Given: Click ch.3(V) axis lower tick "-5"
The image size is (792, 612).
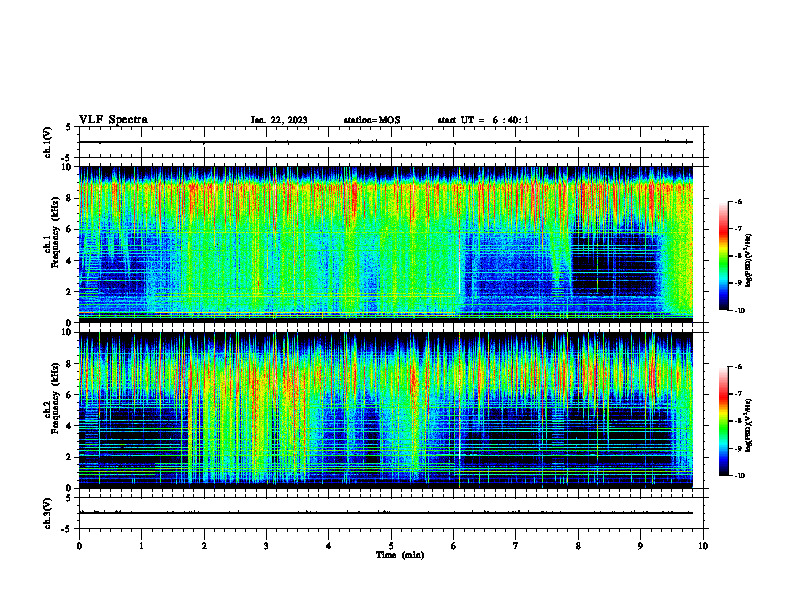Looking at the screenshot, I should (68, 529).
